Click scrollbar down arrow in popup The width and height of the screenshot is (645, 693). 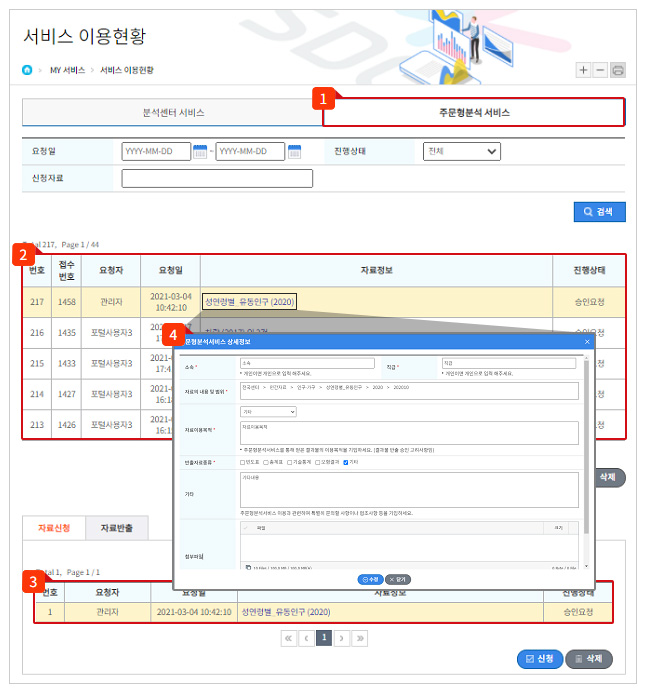point(586,566)
